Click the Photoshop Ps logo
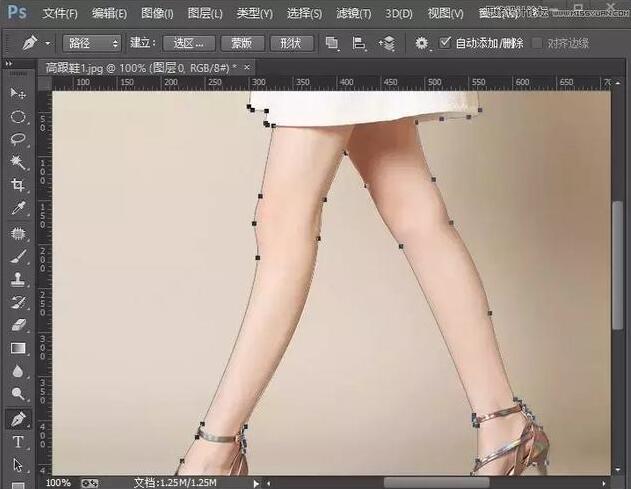Screen dimensions: 631x489 [x=17, y=12]
